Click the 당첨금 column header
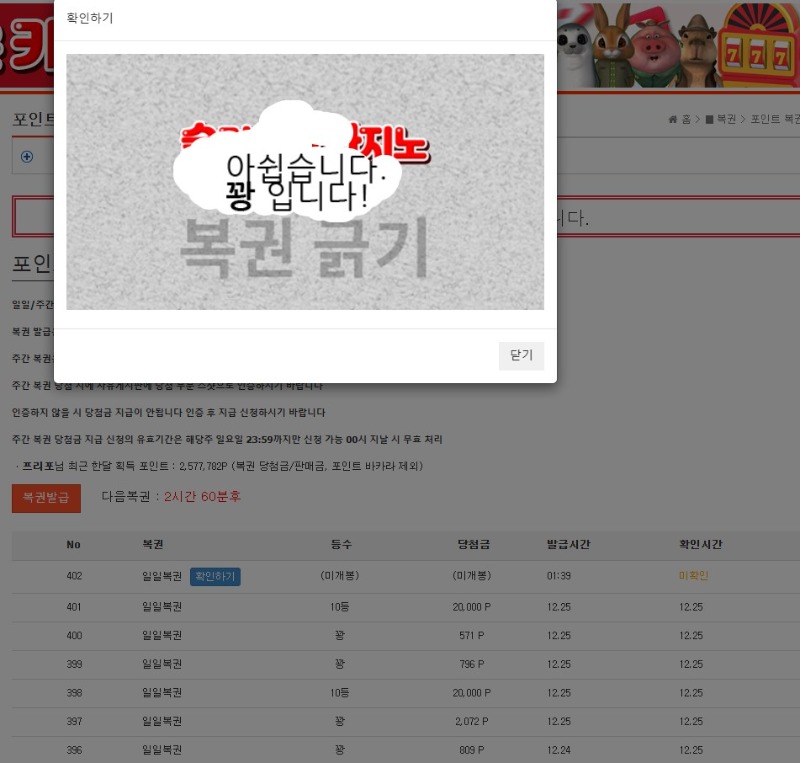Image resolution: width=800 pixels, height=763 pixels. point(470,545)
